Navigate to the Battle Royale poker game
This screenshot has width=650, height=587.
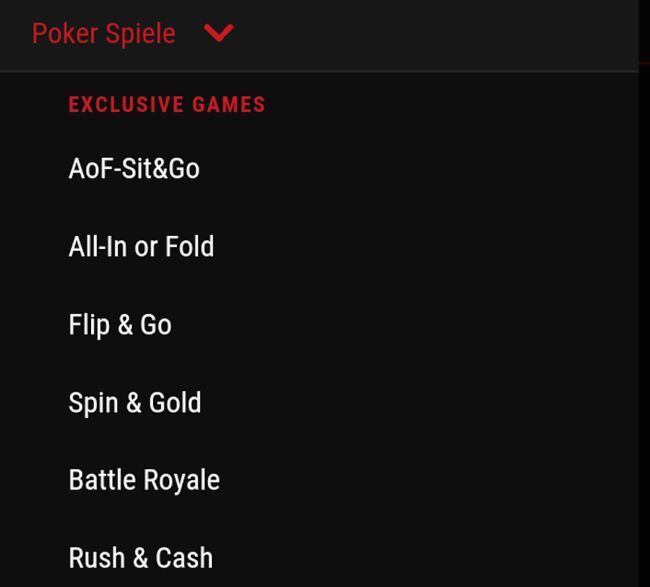[x=144, y=480]
